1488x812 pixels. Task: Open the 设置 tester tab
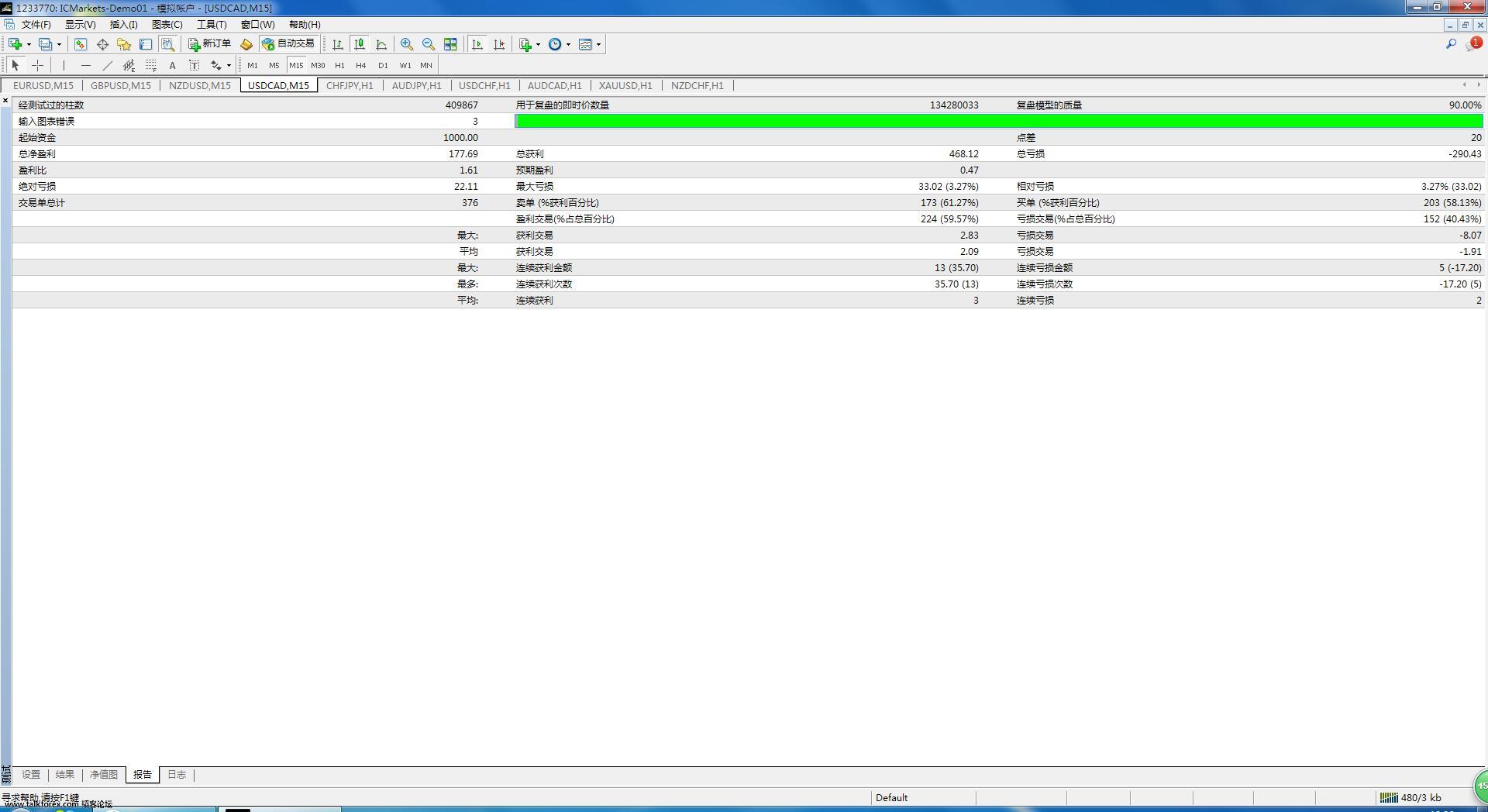[x=31, y=774]
